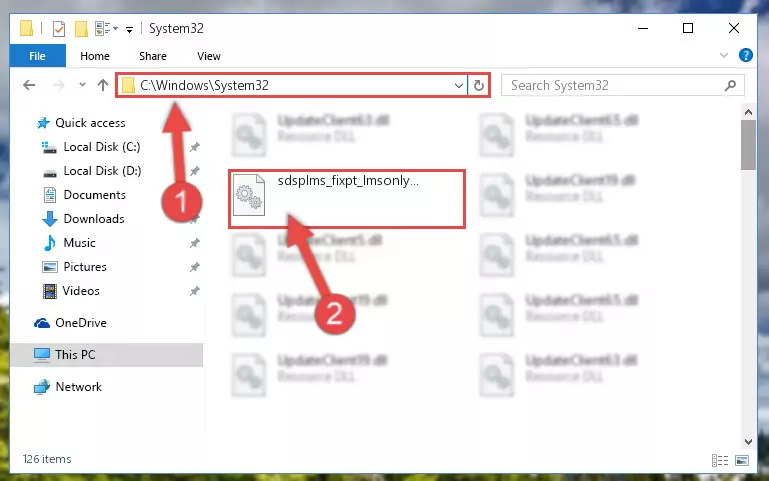Viewport: 769px width, 481px height.
Task: Switch to the View ribbon tab
Action: click(208, 56)
